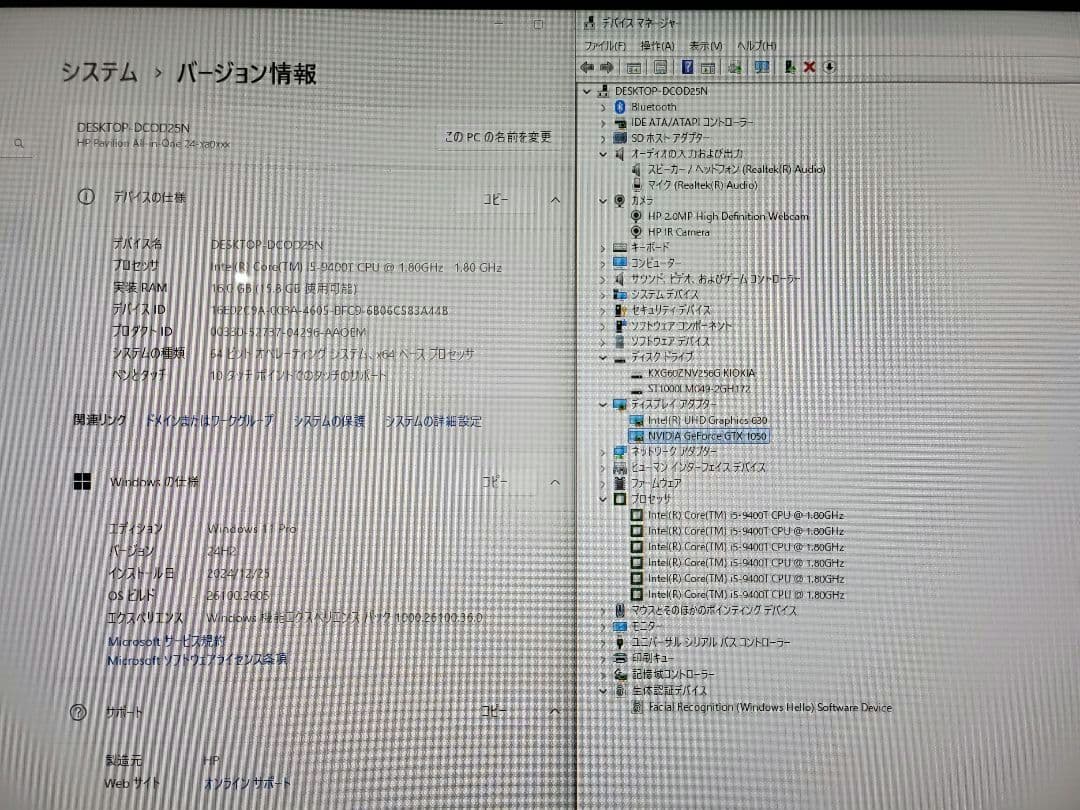1080x810 pixels.
Task: Collapse the デバイスの仕様 section chevron
Action: click(x=555, y=200)
